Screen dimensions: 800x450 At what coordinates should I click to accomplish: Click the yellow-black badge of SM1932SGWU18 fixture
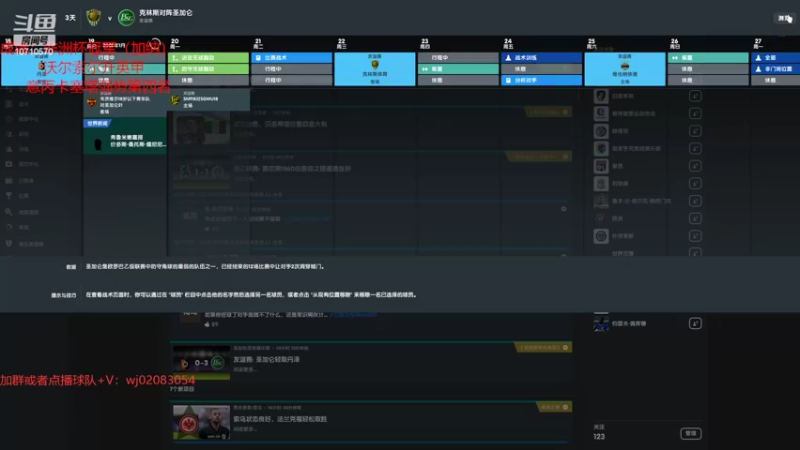[175, 101]
